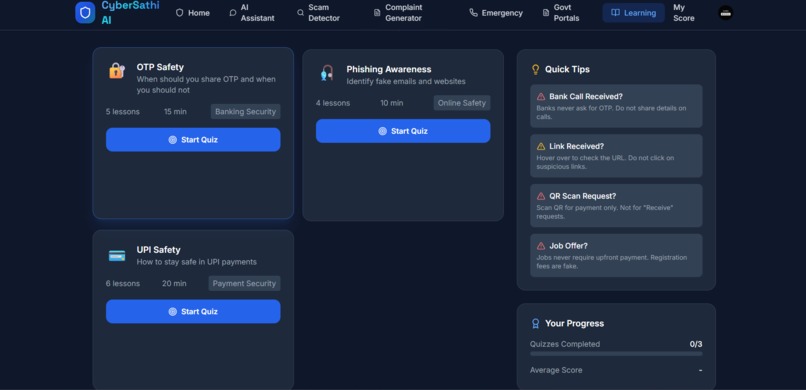The image size is (806, 390).
Task: Click the Govt Portals document icon
Action: [x=545, y=13]
